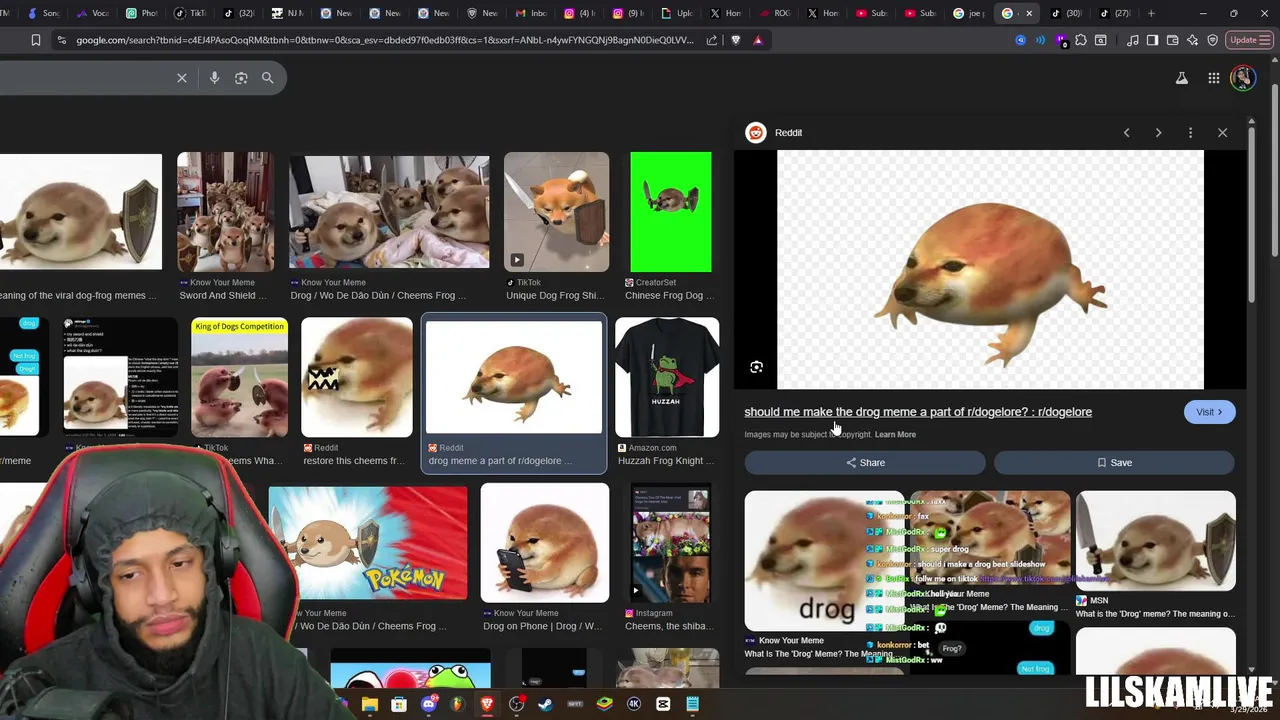This screenshot has height=720, width=1280.
Task: Open the TikTok Unique Dog Frog thumbnail
Action: coord(556,212)
